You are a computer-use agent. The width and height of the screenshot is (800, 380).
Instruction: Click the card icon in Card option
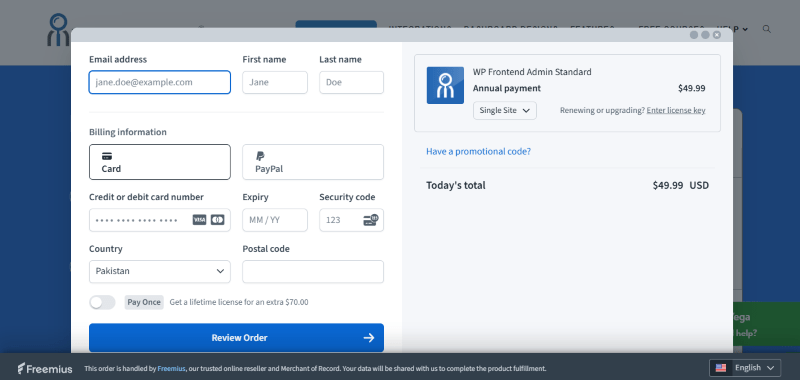click(107, 156)
